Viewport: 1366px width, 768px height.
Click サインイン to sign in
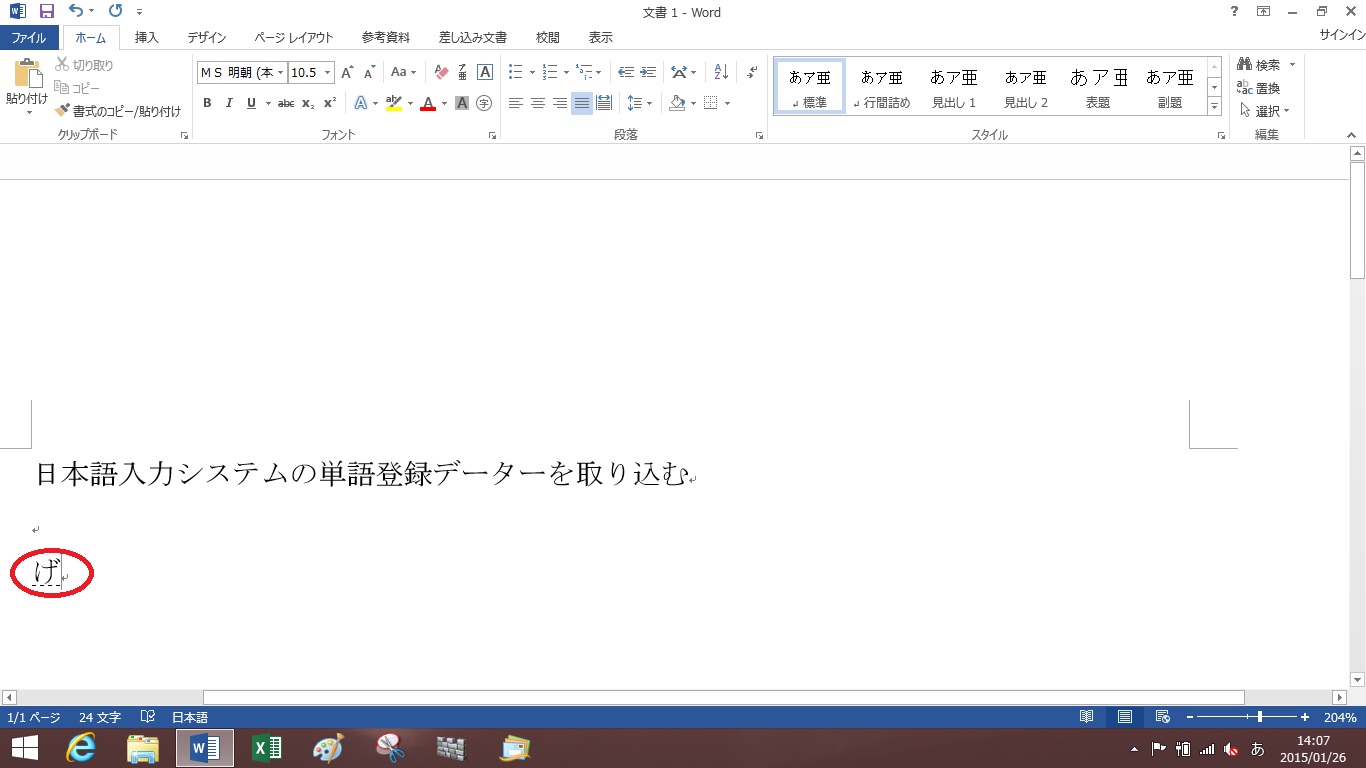click(x=1342, y=35)
